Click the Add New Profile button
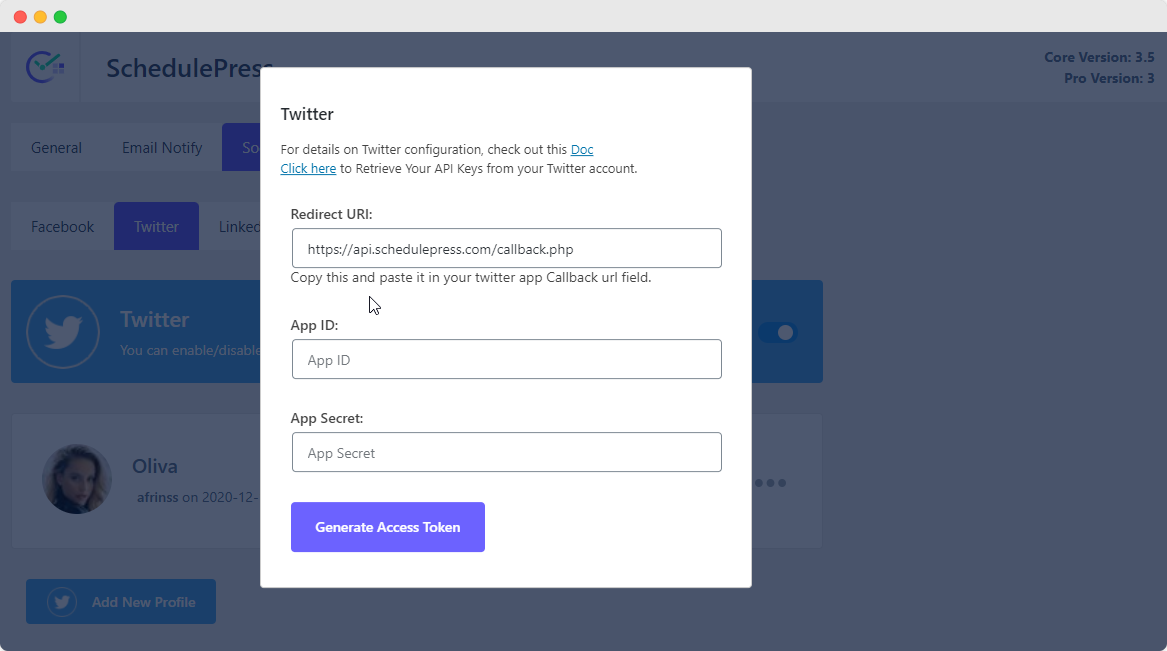Screen dimensions: 1167x651 (121, 602)
